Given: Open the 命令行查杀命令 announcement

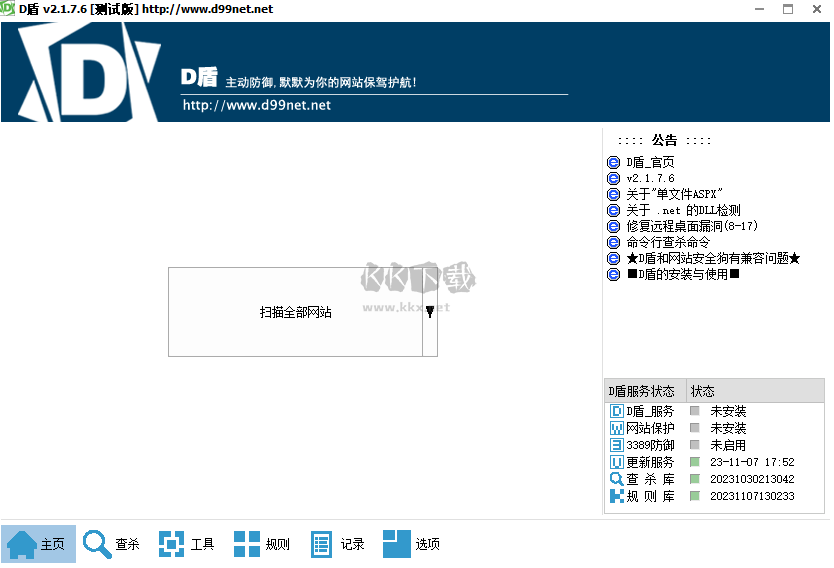Looking at the screenshot, I should (668, 242).
